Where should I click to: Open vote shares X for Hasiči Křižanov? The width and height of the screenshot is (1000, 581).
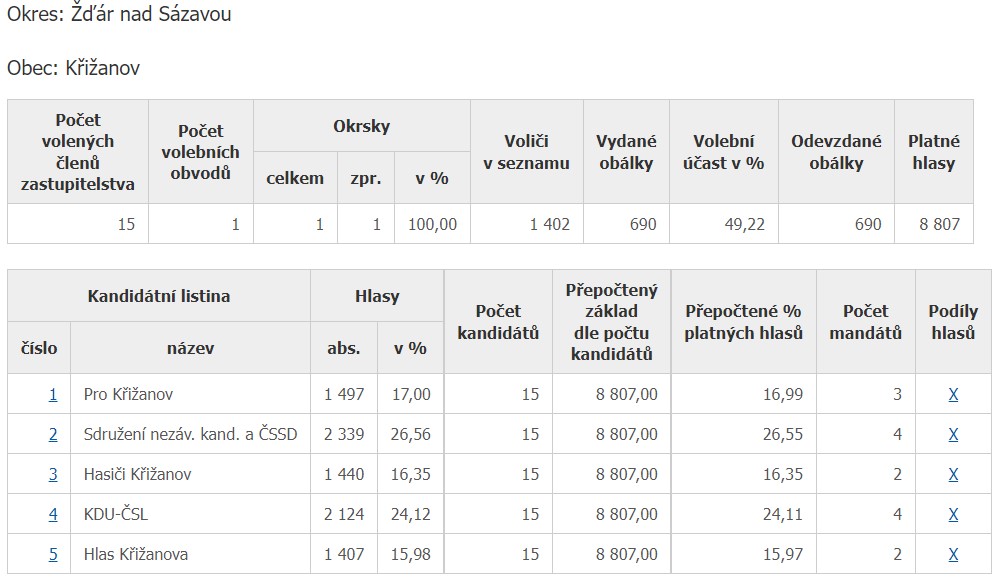[x=953, y=474]
